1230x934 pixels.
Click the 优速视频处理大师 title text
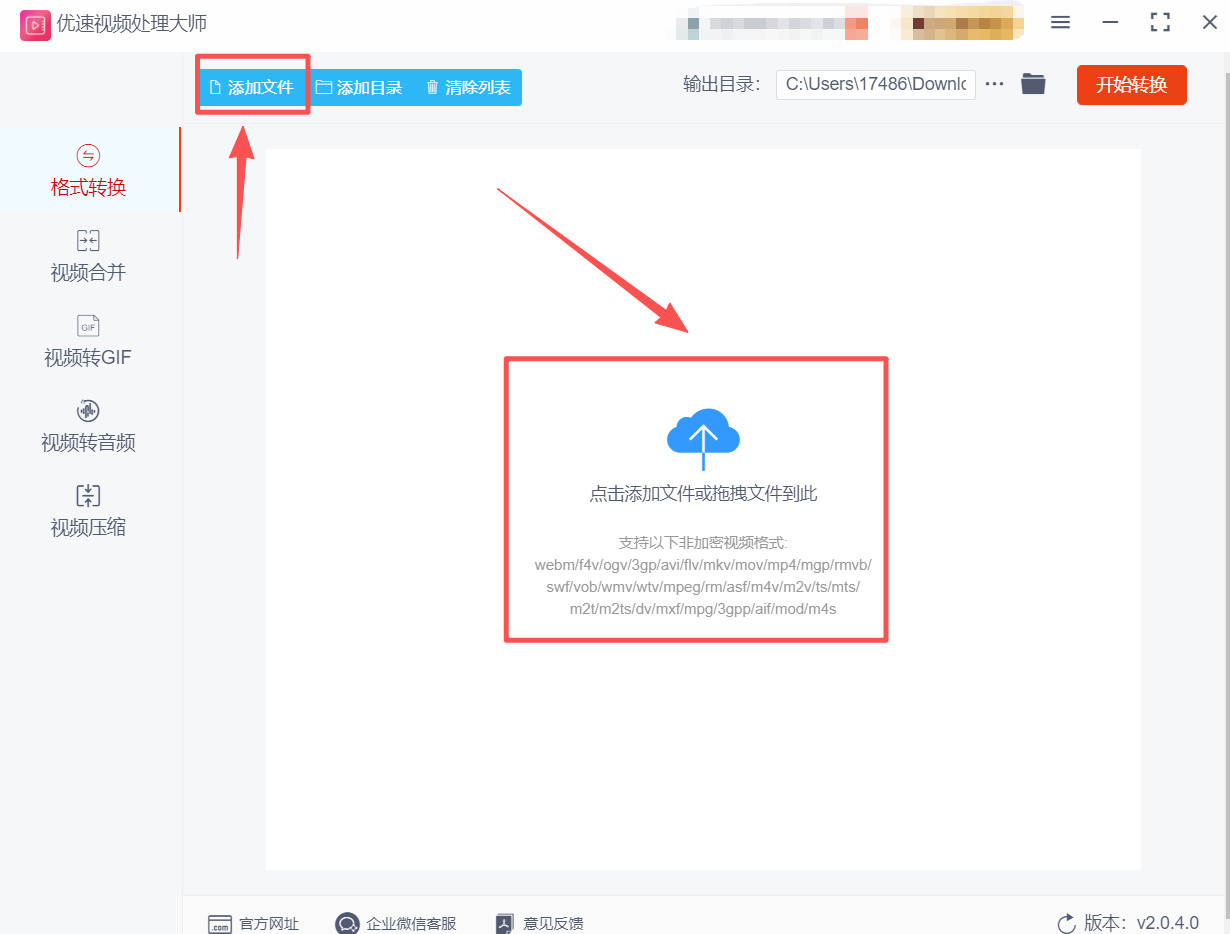click(132, 24)
